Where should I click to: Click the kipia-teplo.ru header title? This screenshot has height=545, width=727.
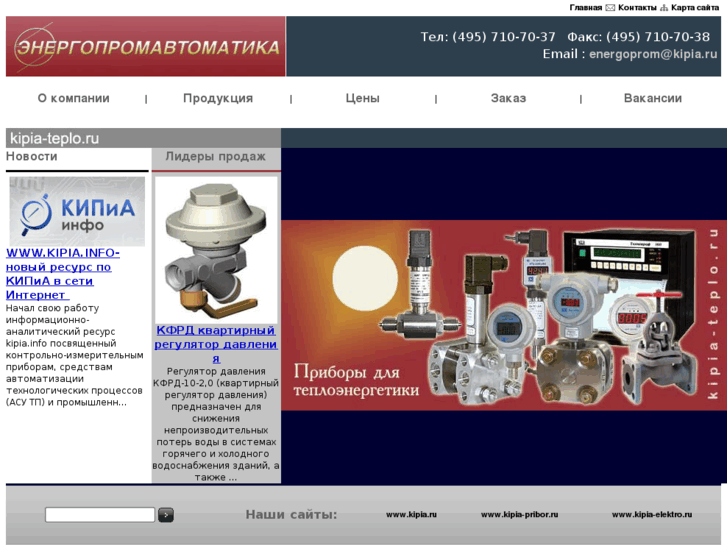54,138
